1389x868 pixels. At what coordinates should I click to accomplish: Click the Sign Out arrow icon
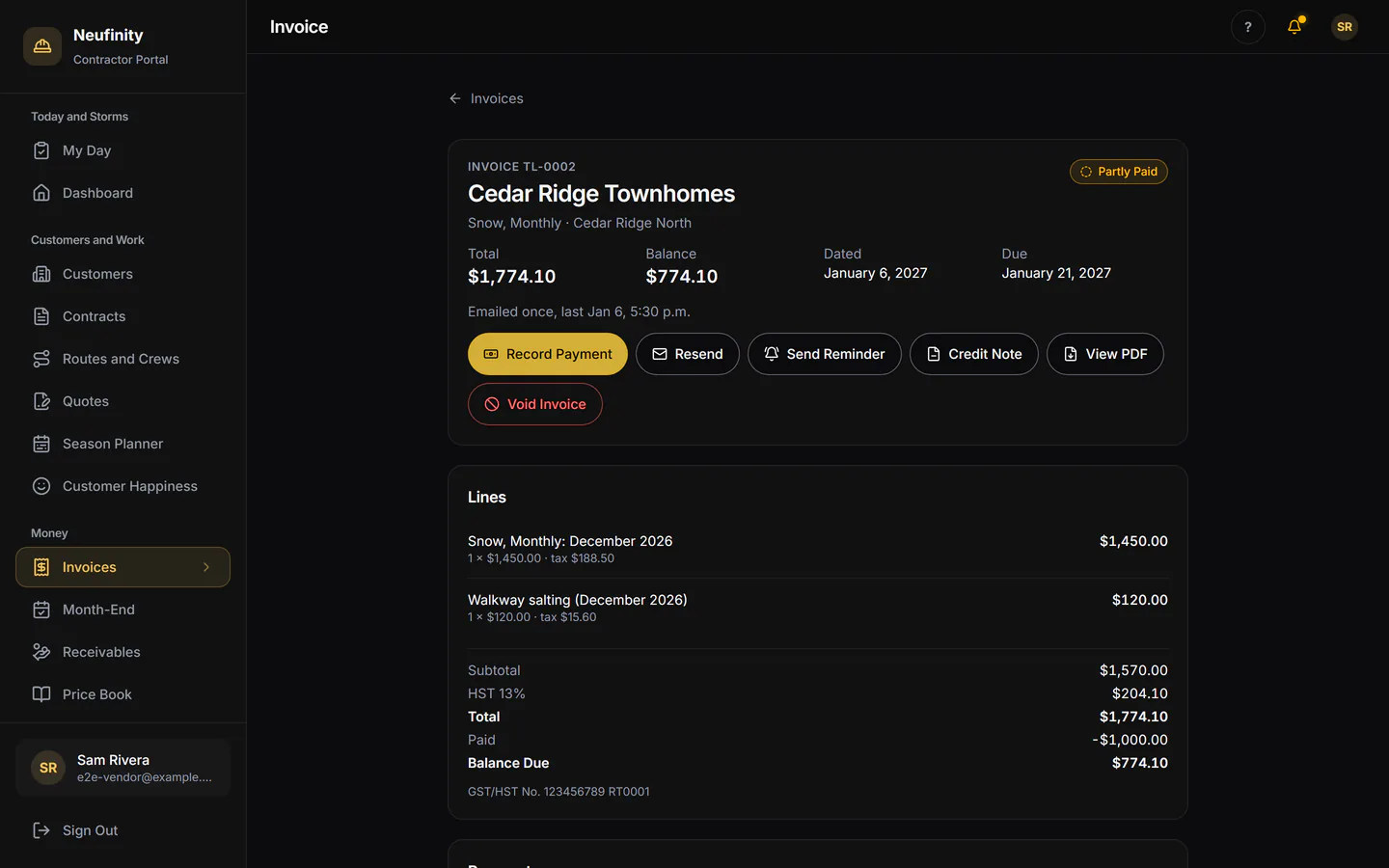[x=41, y=830]
